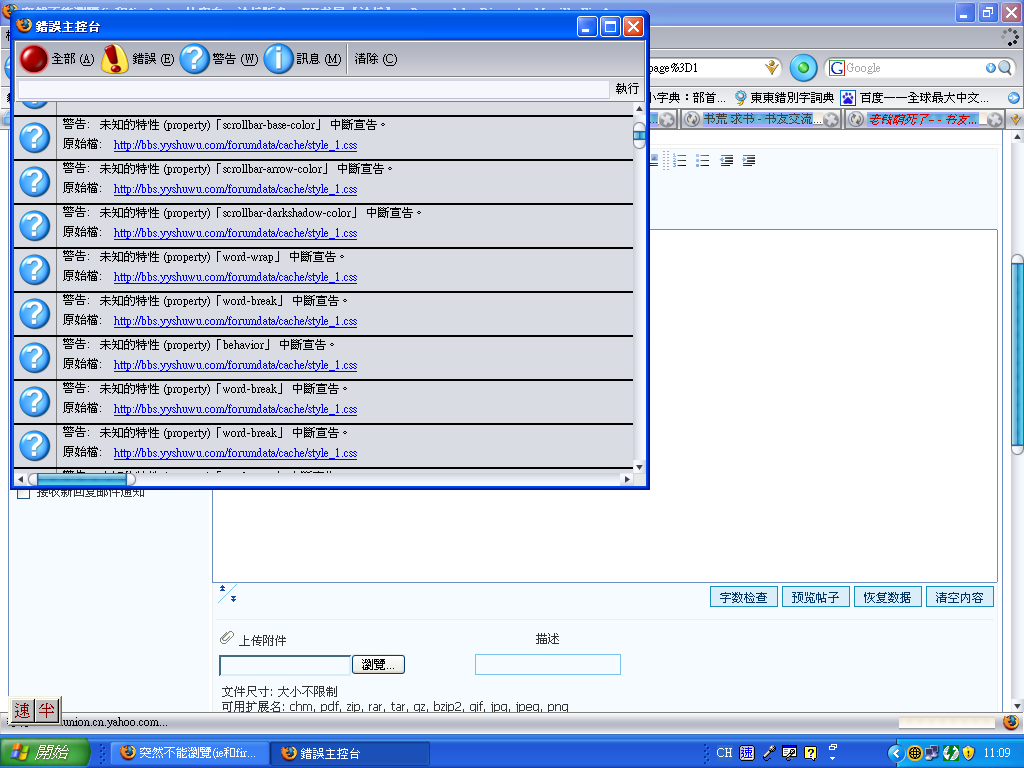
Task: Click CH language indicator in language bar
Action: pyautogui.click(x=724, y=752)
